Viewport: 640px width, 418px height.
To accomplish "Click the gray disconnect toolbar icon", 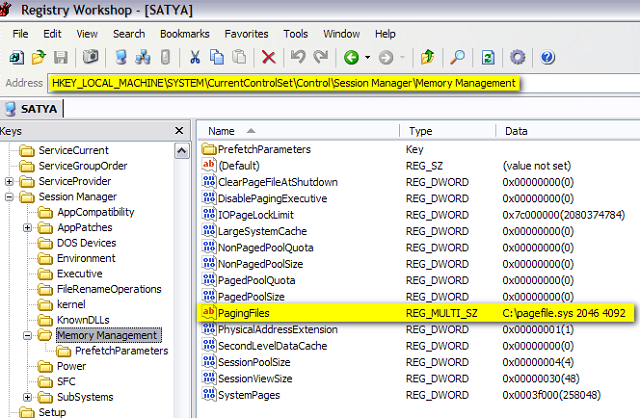I will [165, 58].
